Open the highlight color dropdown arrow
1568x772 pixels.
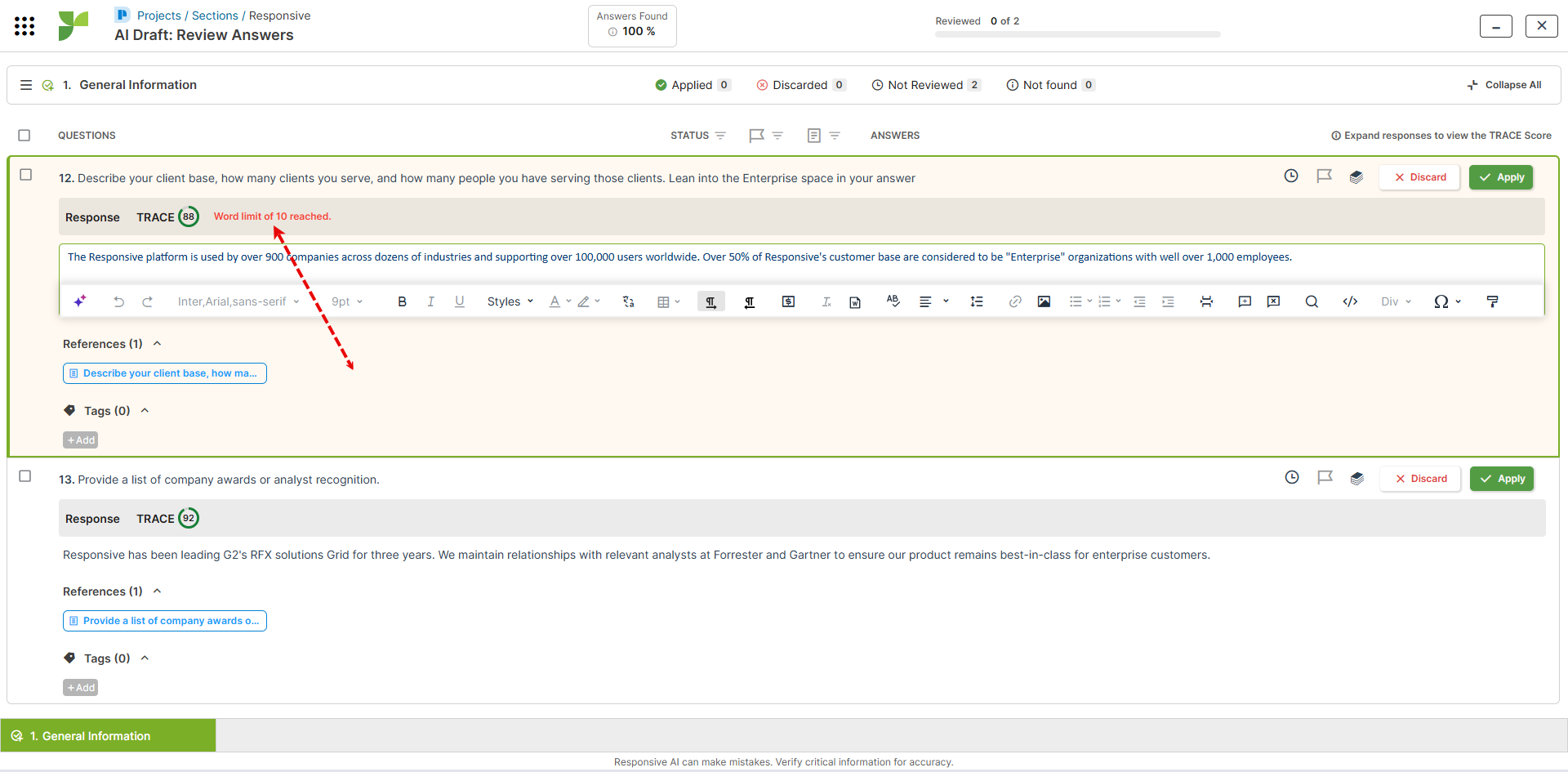click(x=598, y=301)
